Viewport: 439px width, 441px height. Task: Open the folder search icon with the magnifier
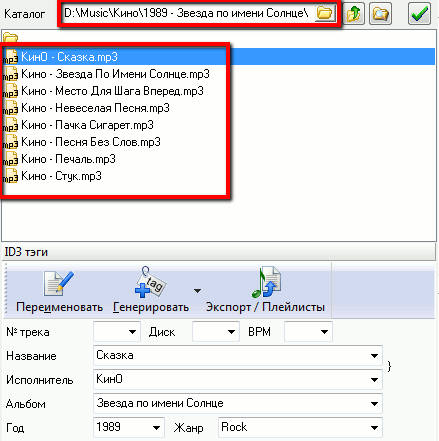pyautogui.click(x=380, y=14)
